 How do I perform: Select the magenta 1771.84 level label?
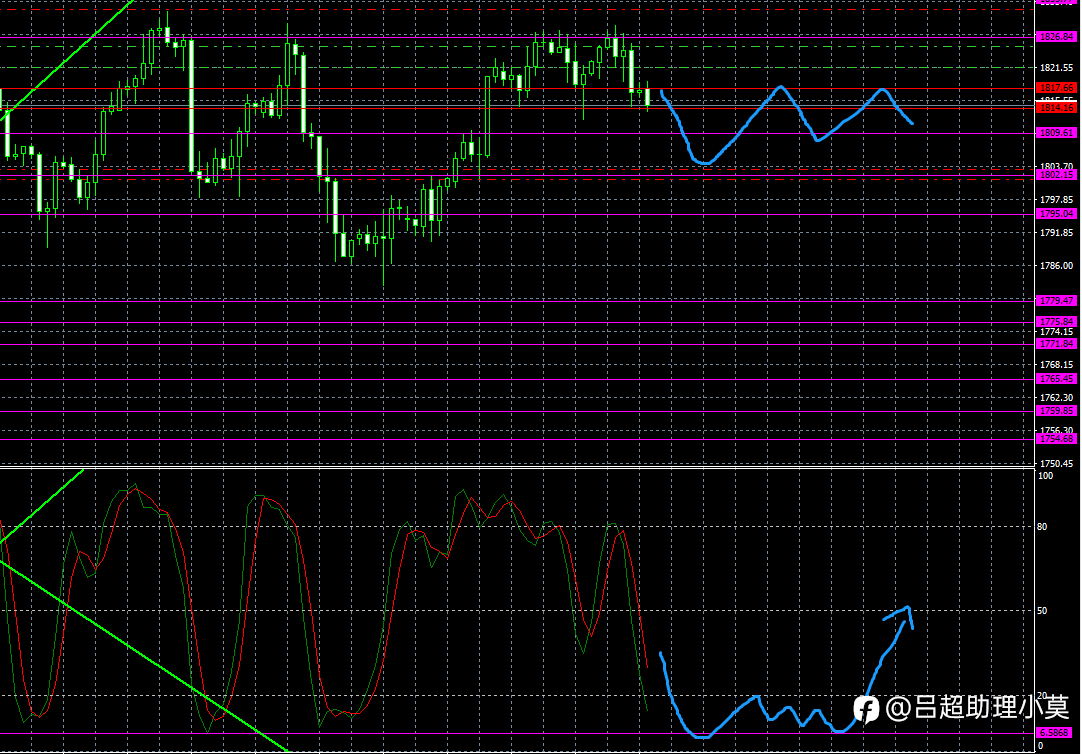1056,344
